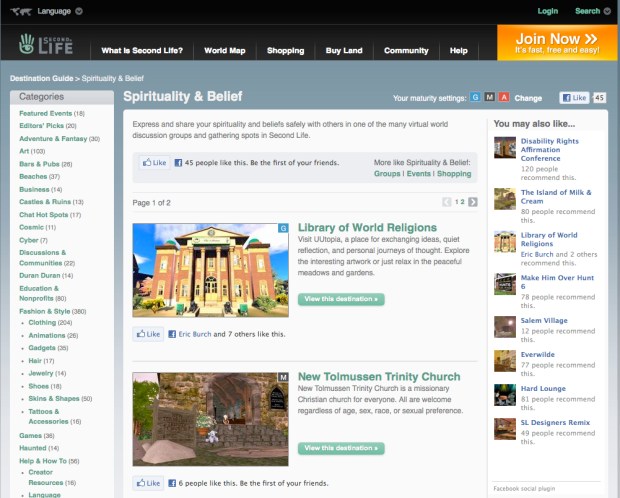
Task: View the Library of World Religions destination
Action: coord(340,299)
